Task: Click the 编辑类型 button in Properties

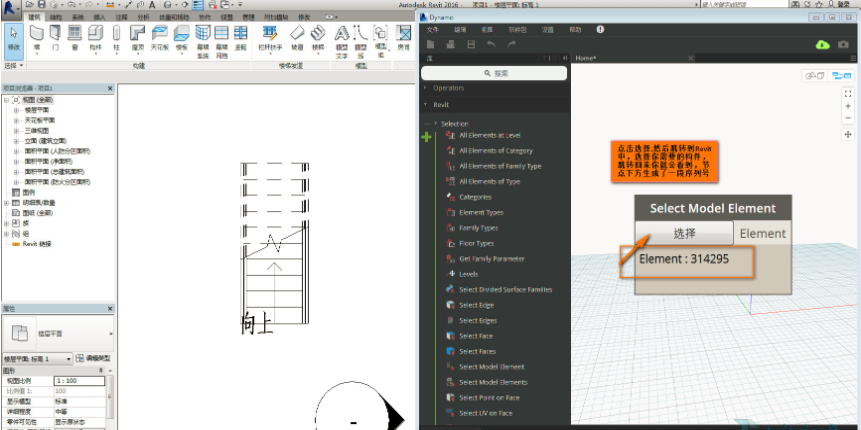Action: tap(93, 358)
